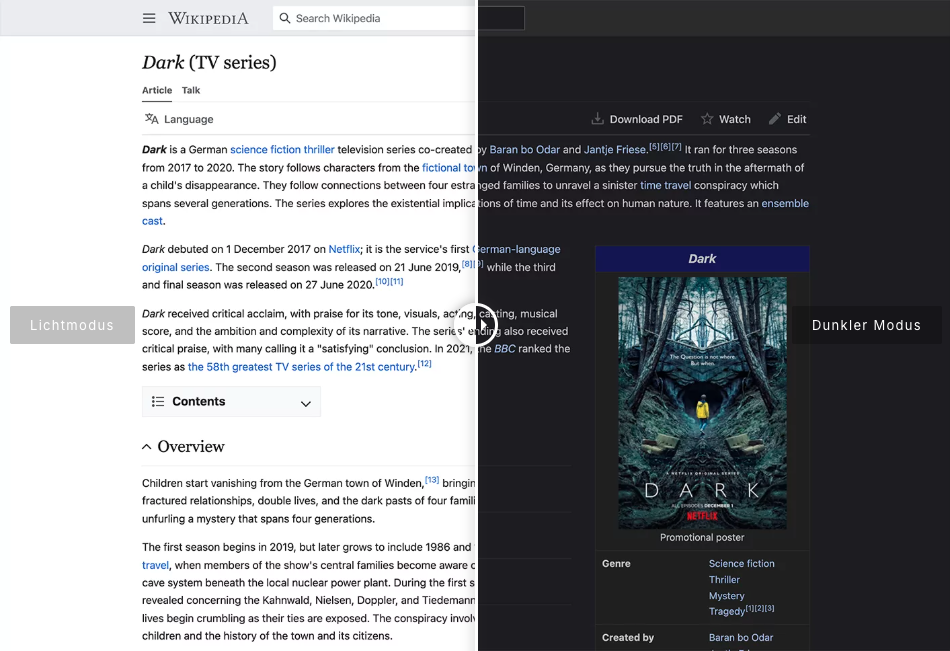The height and width of the screenshot is (651, 950).
Task: Open the 58th greatest TV series link
Action: pyautogui.click(x=301, y=367)
